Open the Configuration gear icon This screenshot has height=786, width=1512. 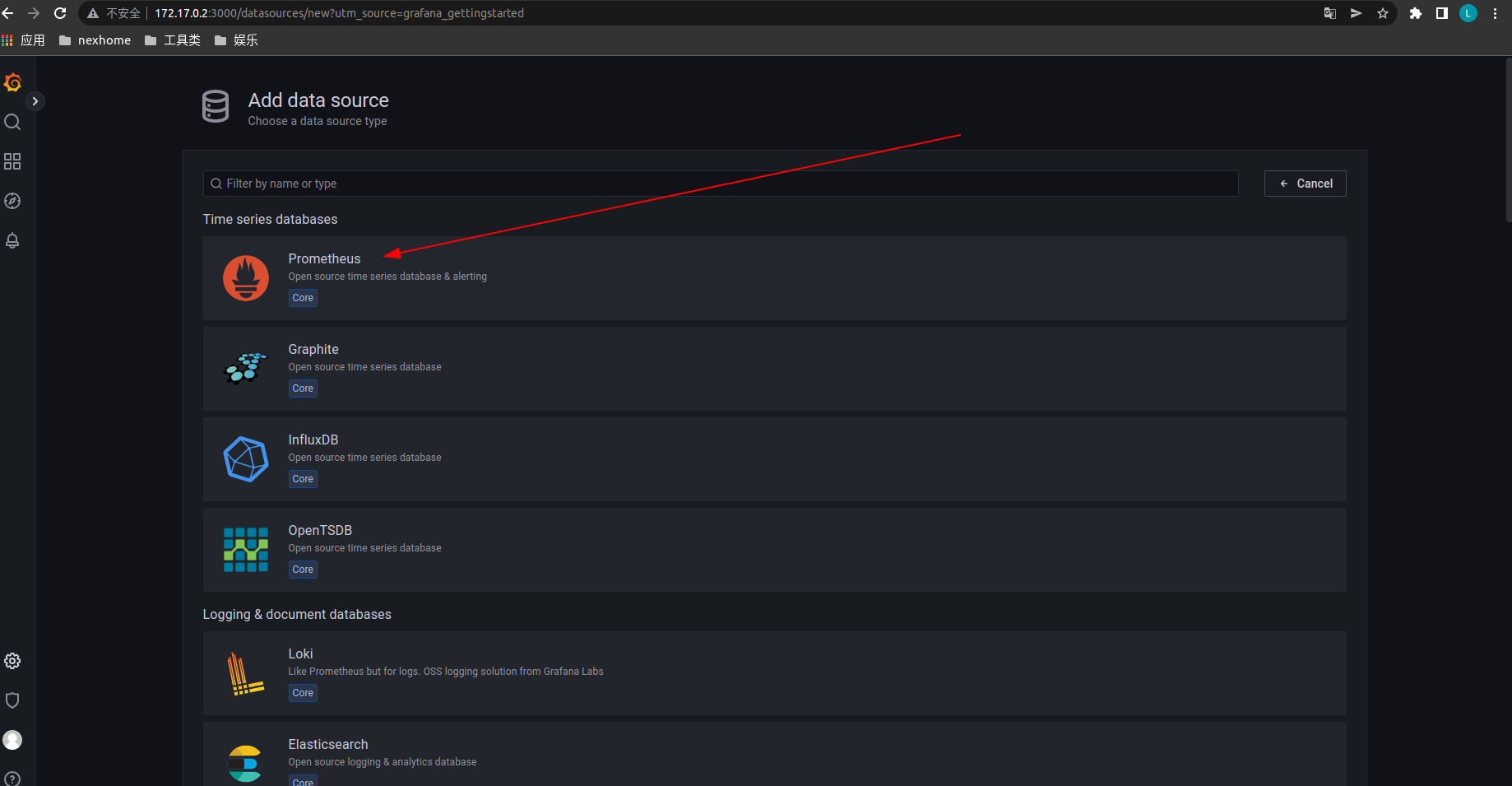point(12,661)
